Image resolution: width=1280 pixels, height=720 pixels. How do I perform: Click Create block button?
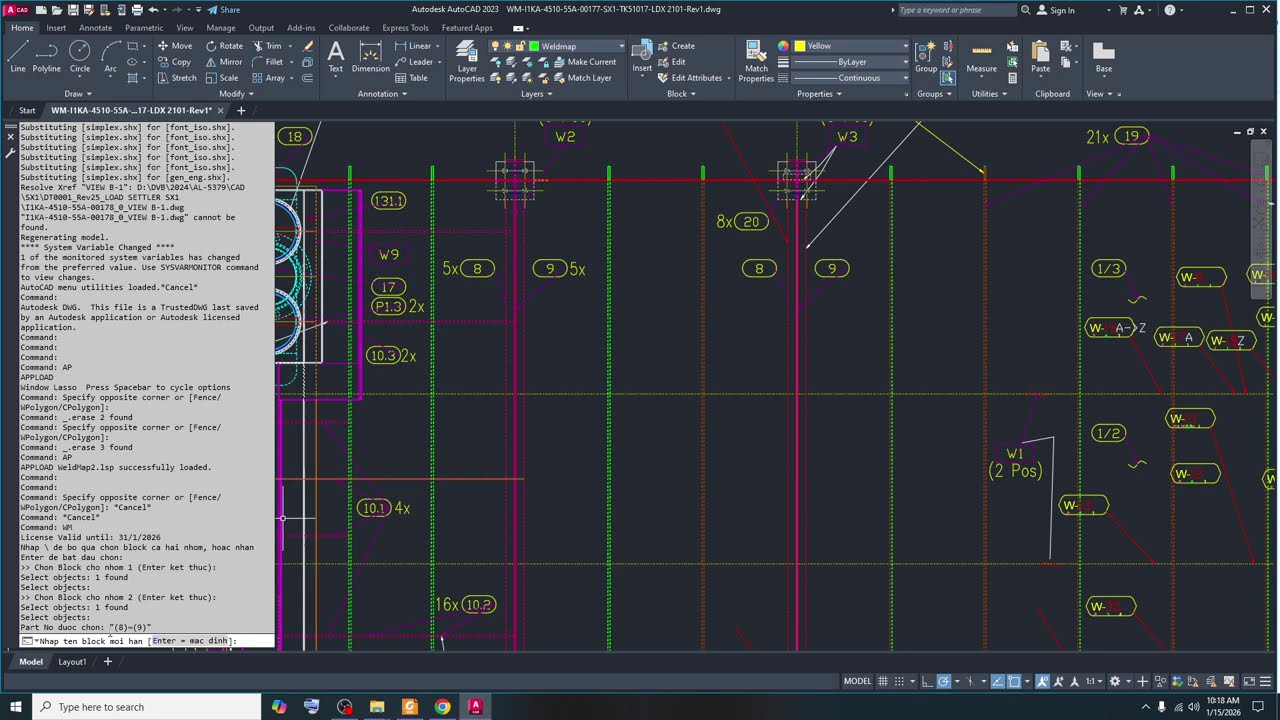[x=677, y=46]
